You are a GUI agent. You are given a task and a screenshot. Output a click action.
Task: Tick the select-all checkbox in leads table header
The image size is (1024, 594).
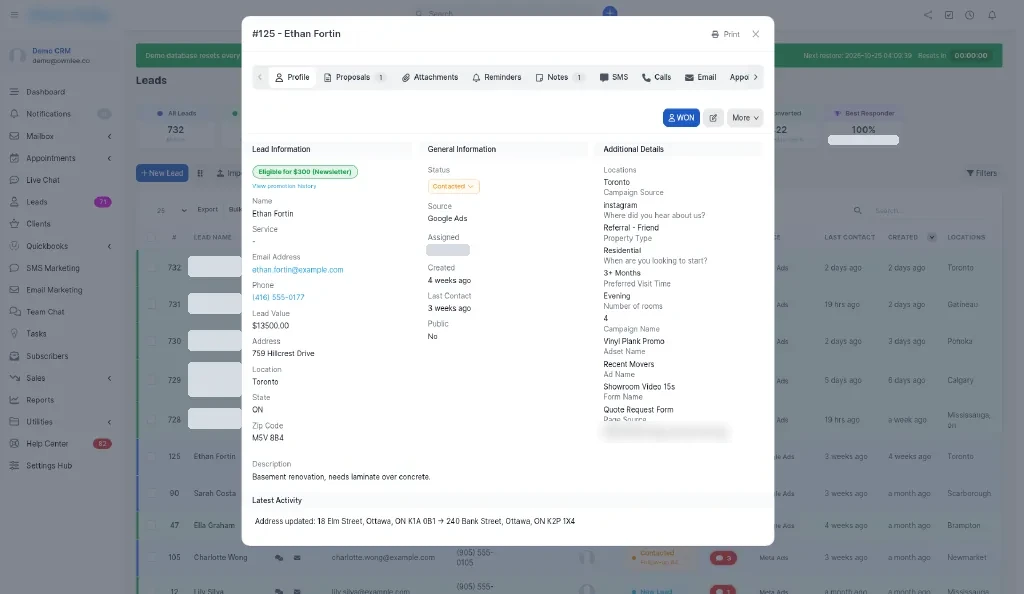(x=152, y=238)
